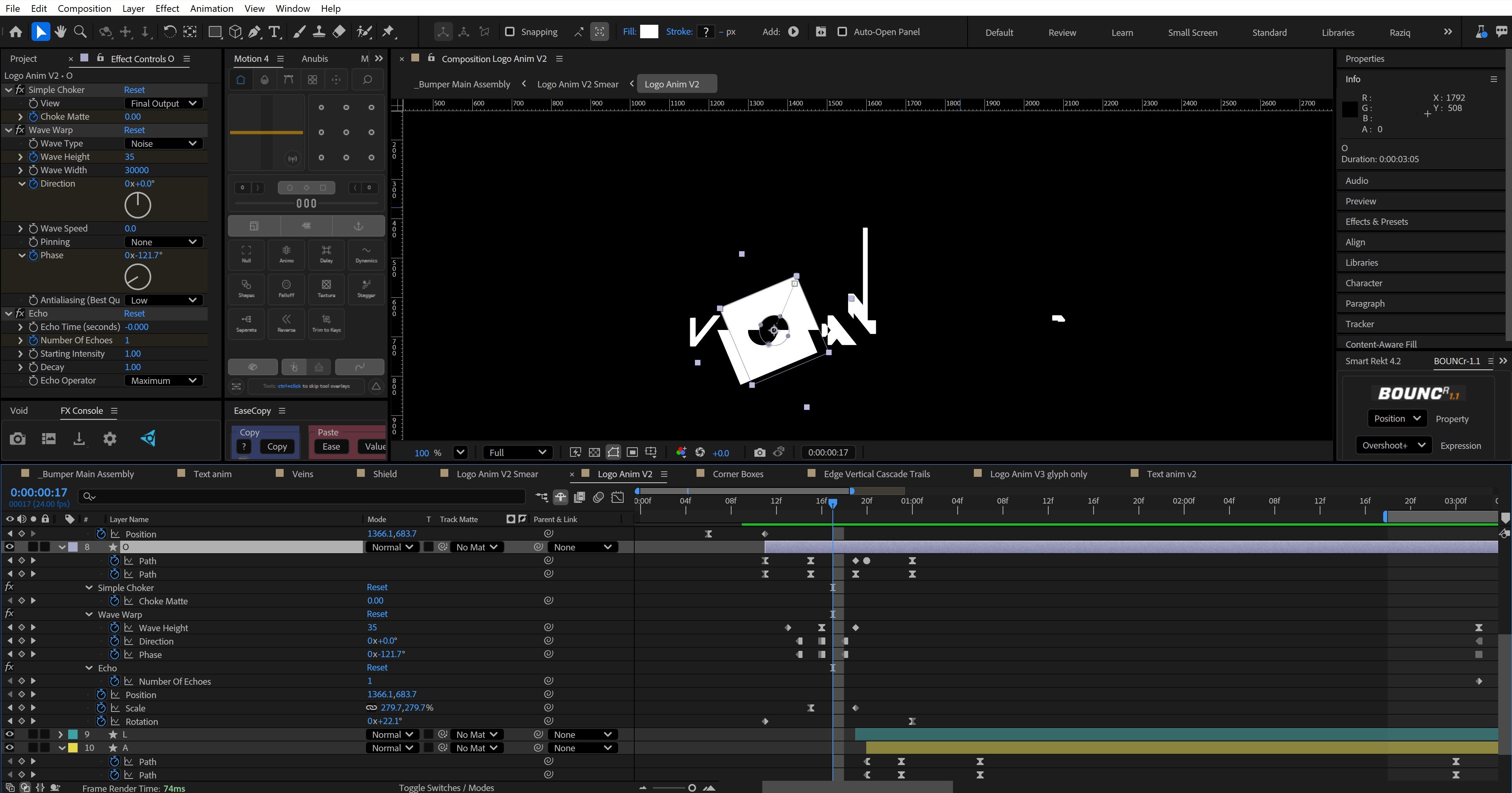Image resolution: width=1512 pixels, height=793 pixels.
Task: Click FX Console settings gear icon
Action: [x=110, y=439]
